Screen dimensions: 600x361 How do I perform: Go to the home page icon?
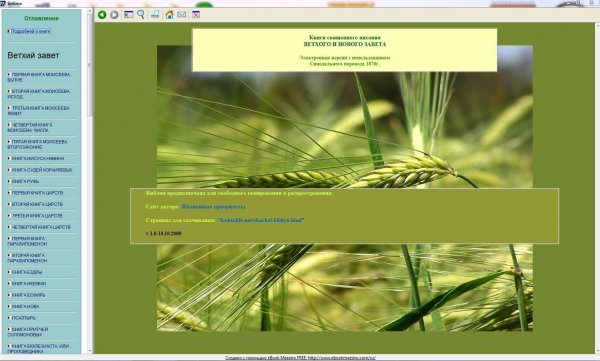click(170, 15)
